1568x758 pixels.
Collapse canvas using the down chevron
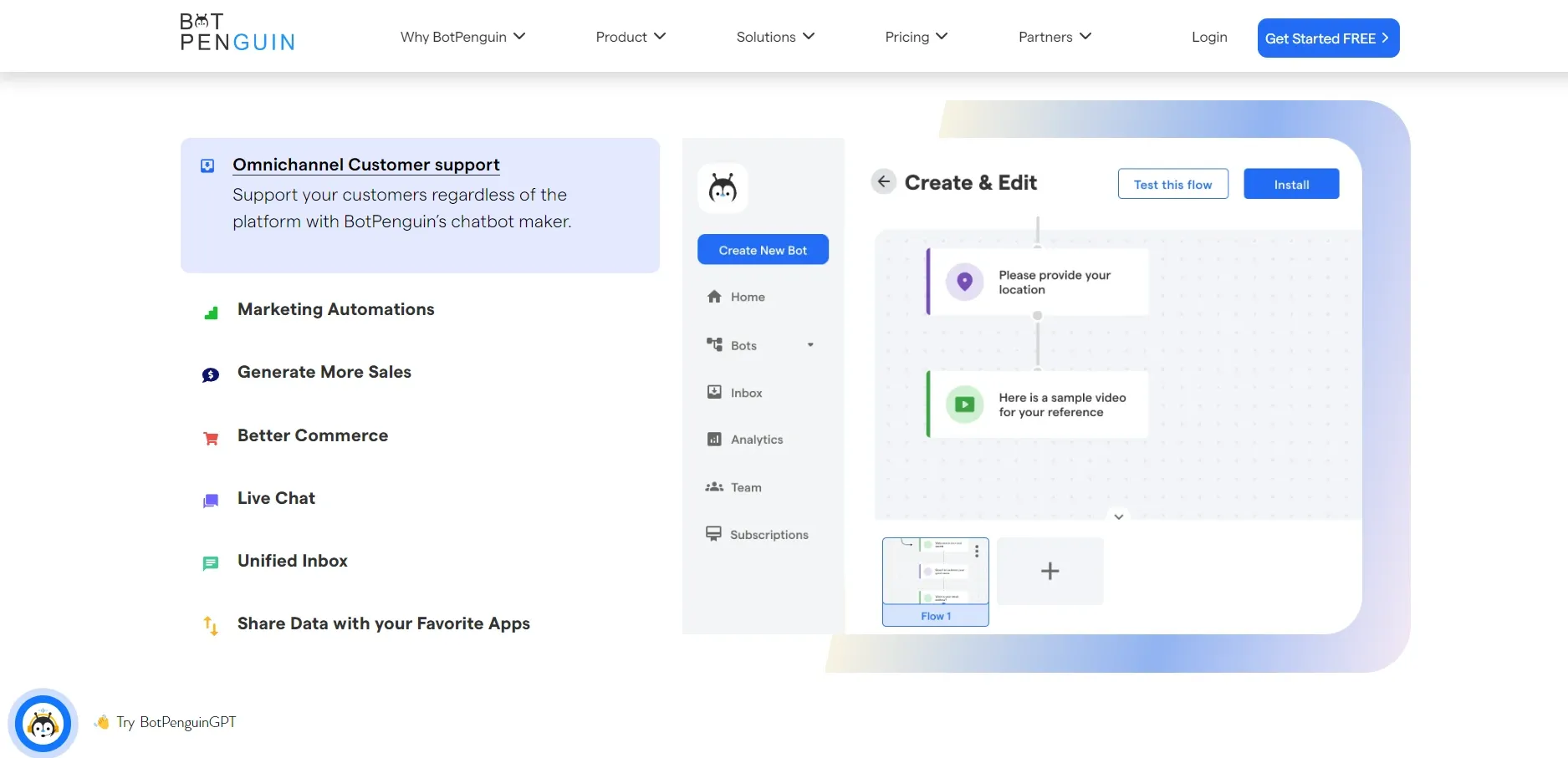pyautogui.click(x=1118, y=516)
